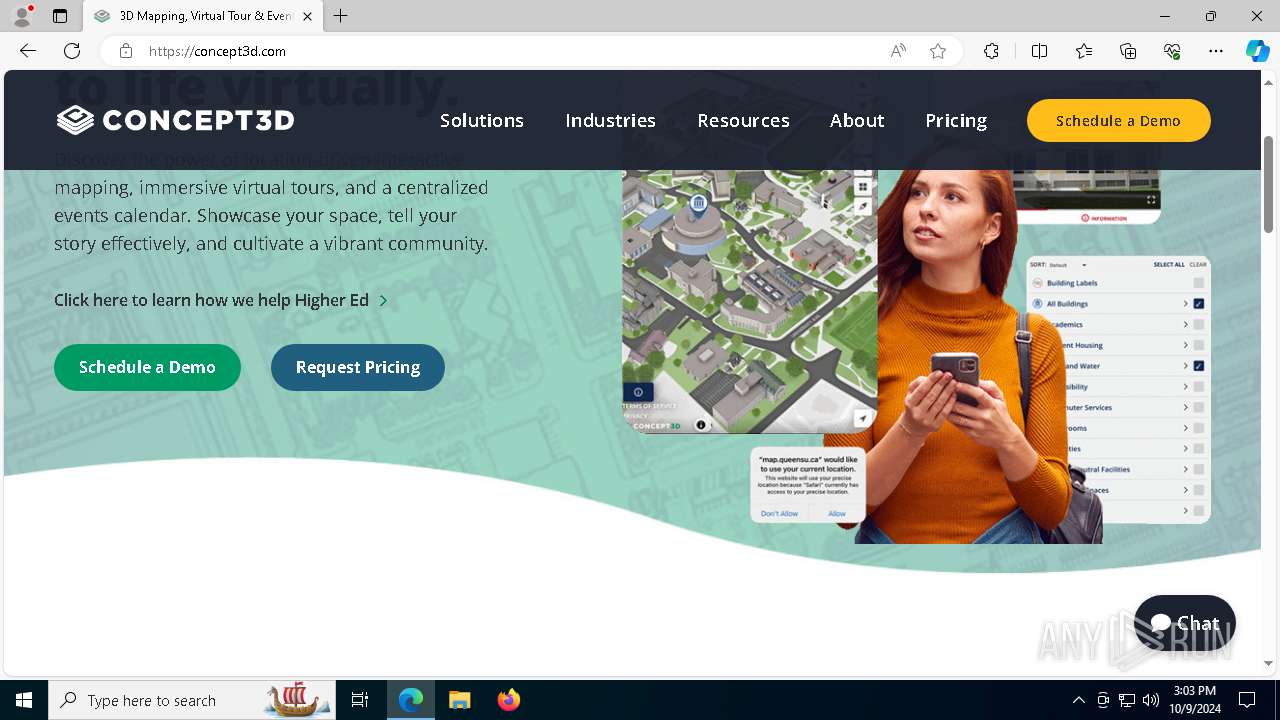Expand the Land and Water chevron
Image resolution: width=1280 pixels, height=720 pixels.
point(1186,366)
